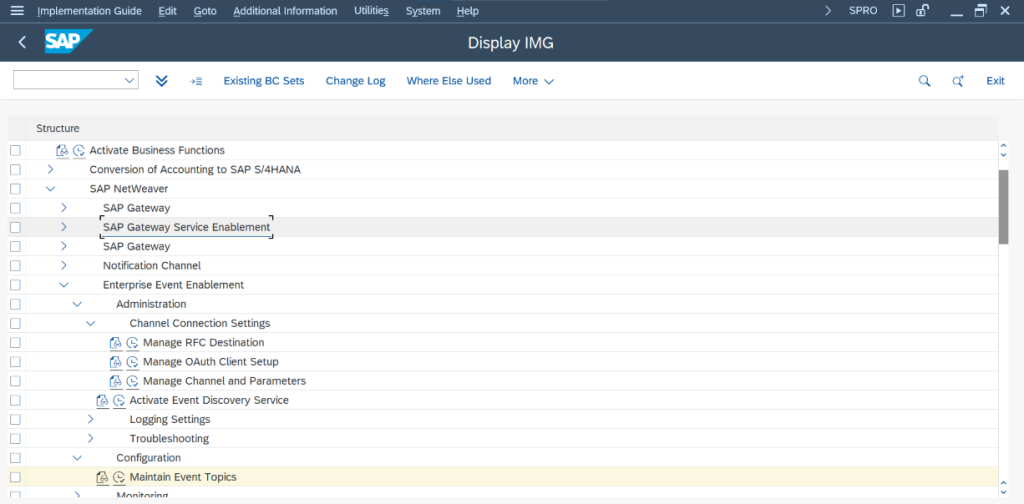
Task: Open documentation icon for Activate Event Discovery Service
Action: (x=103, y=400)
